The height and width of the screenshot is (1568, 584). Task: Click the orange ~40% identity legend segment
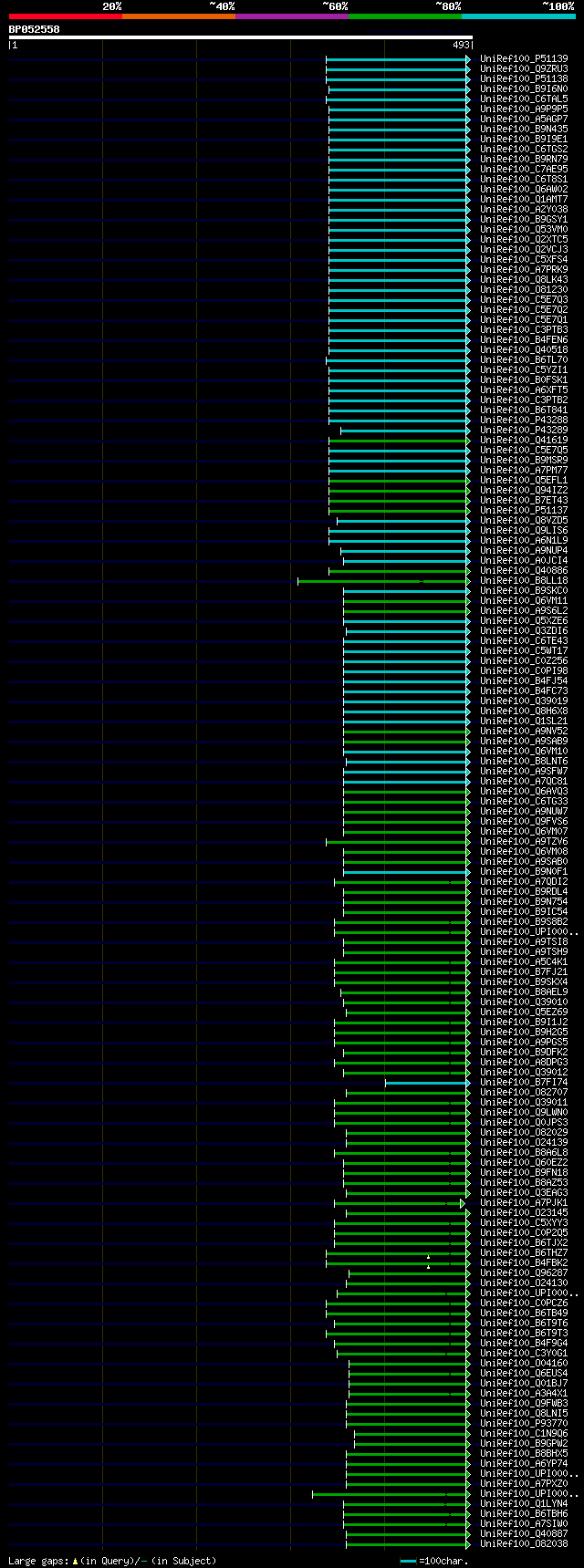[x=178, y=16]
